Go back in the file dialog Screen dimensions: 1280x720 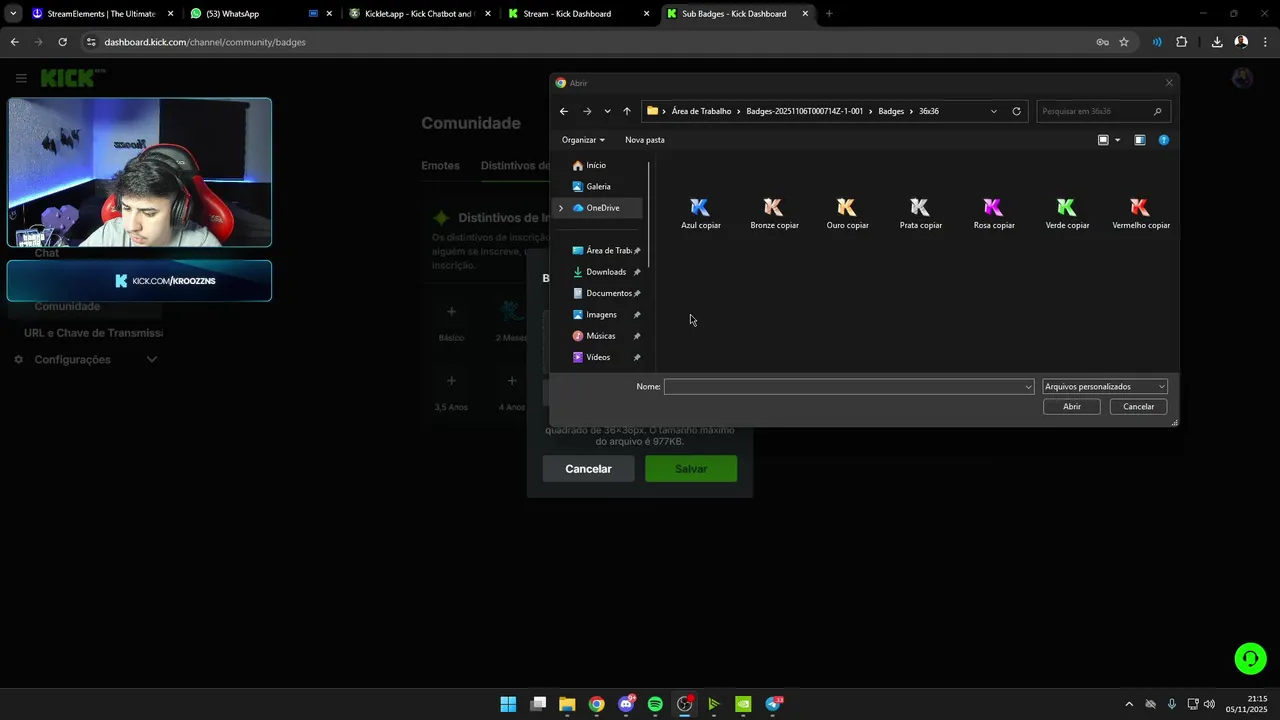(x=564, y=111)
